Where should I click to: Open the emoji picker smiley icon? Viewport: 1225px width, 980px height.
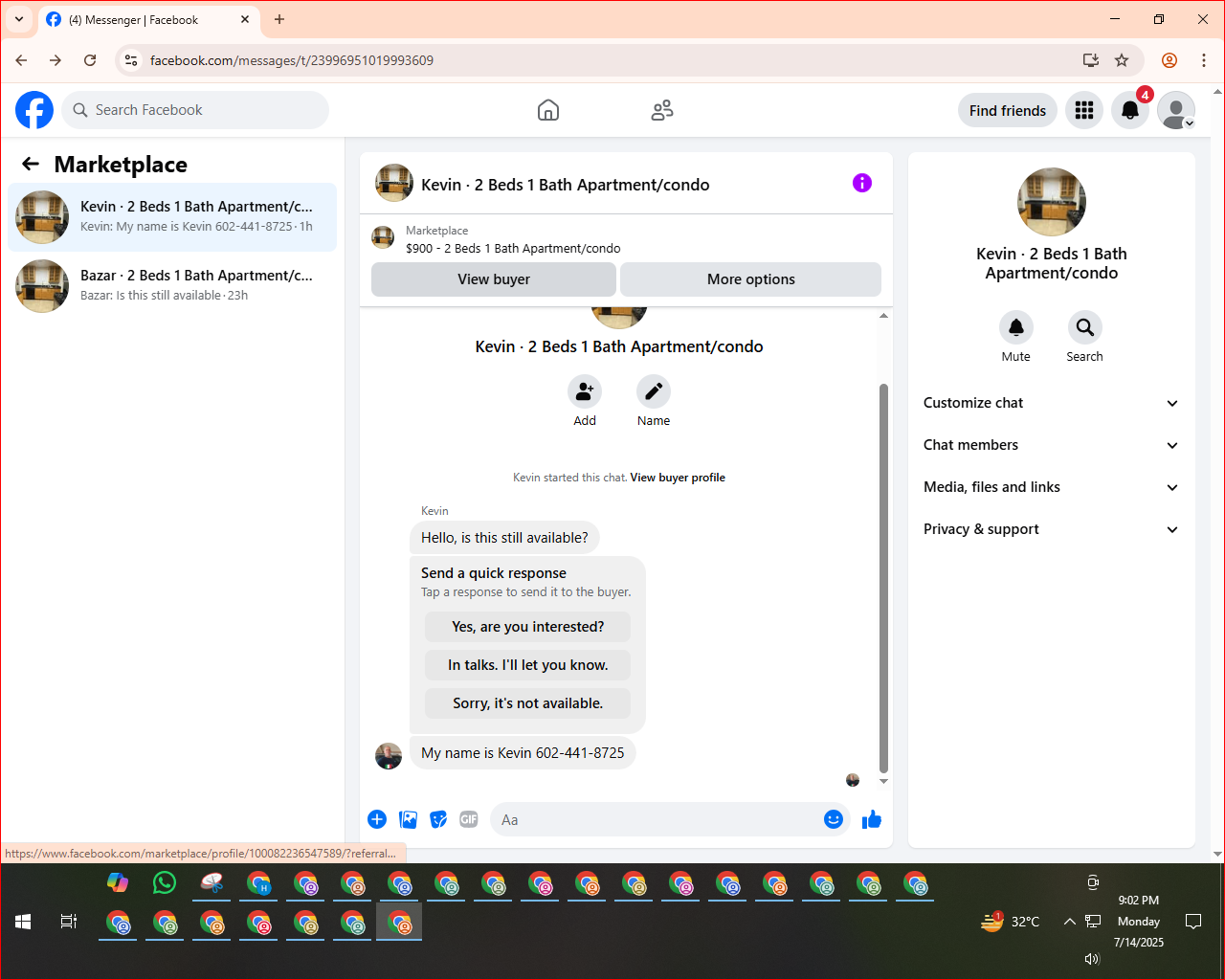pyautogui.click(x=834, y=819)
